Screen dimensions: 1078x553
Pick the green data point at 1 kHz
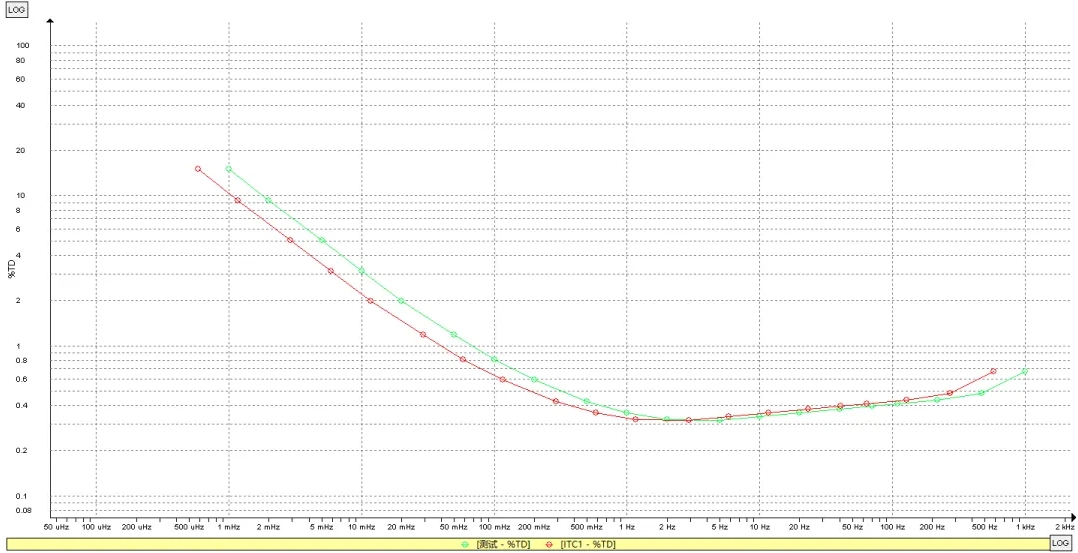tap(1025, 372)
